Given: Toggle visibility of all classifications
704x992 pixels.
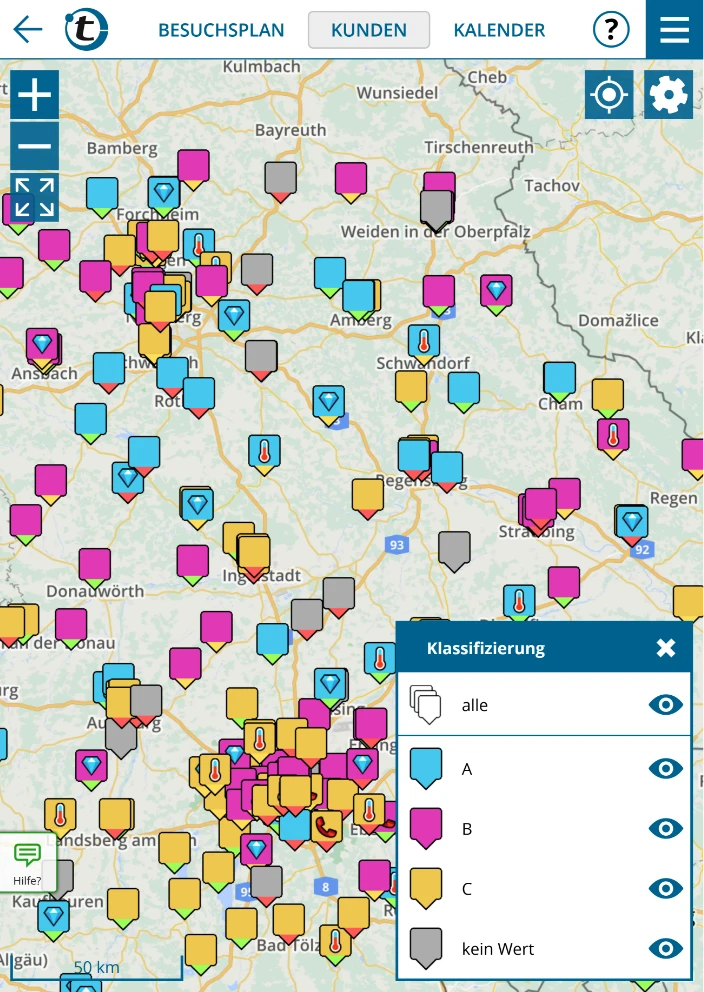Looking at the screenshot, I should (x=665, y=705).
